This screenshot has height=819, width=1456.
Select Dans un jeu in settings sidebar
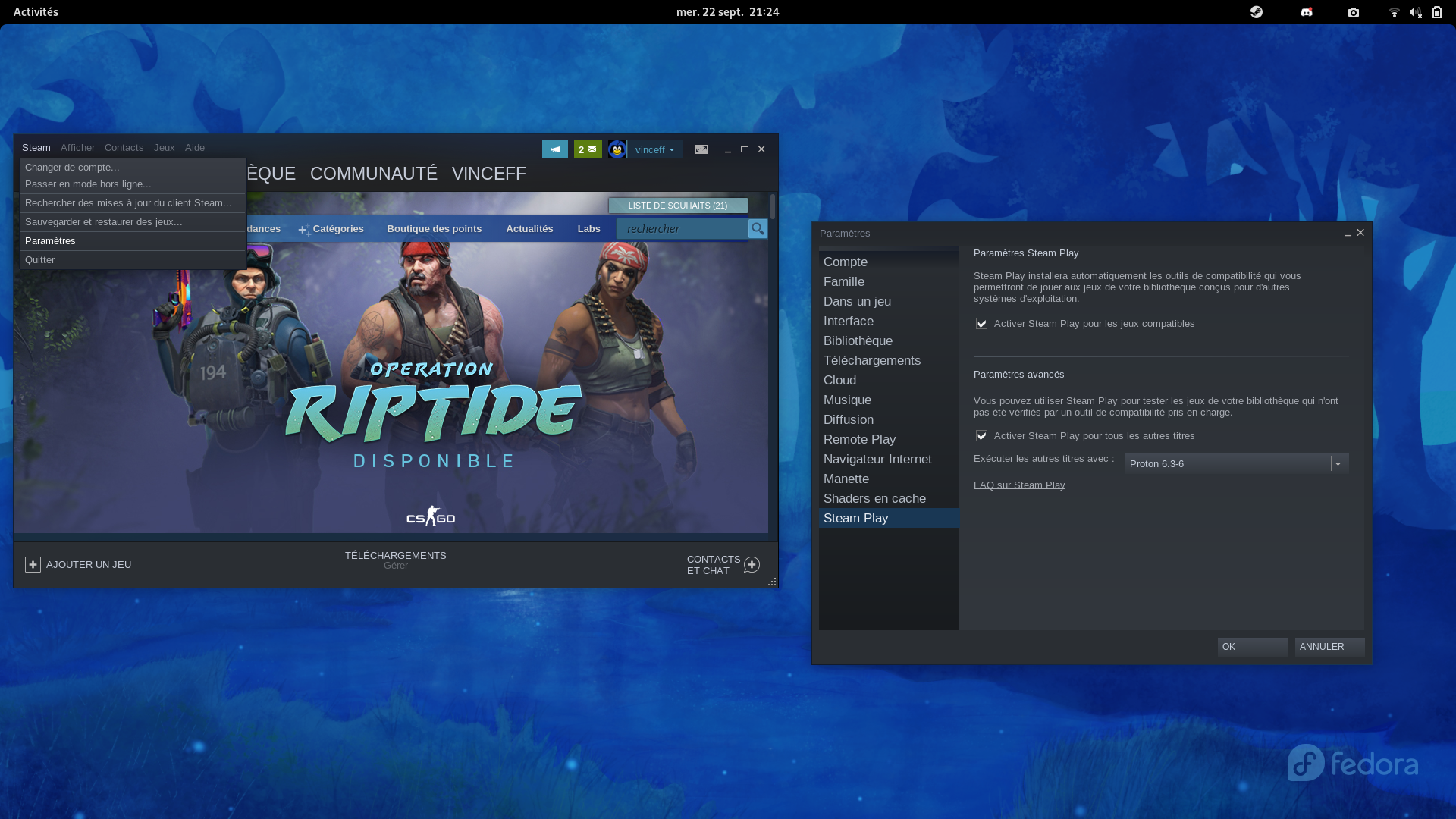coord(889,302)
